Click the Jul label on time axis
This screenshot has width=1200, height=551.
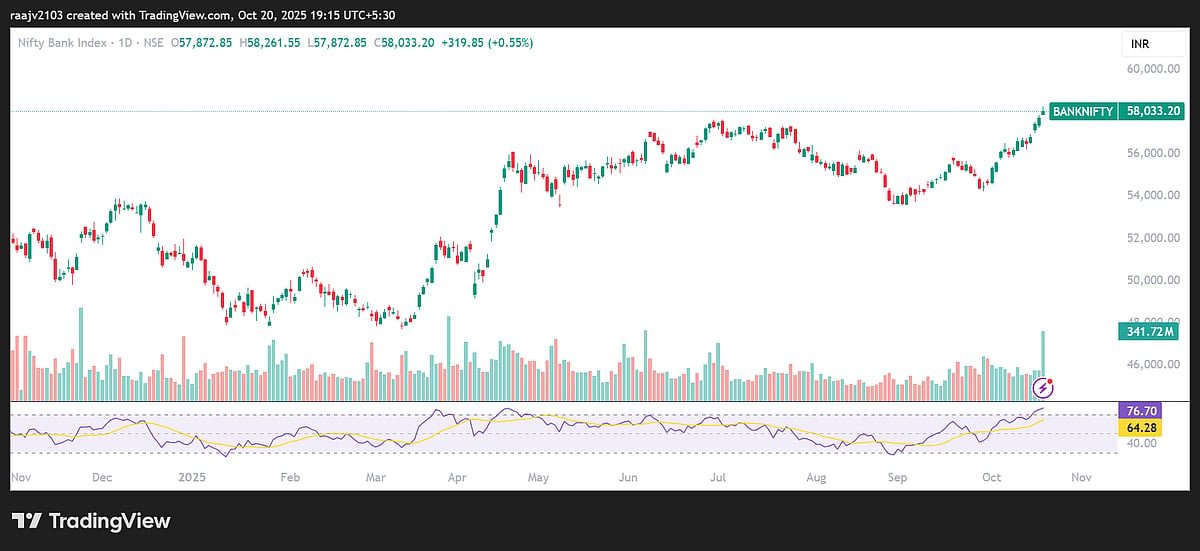(718, 478)
